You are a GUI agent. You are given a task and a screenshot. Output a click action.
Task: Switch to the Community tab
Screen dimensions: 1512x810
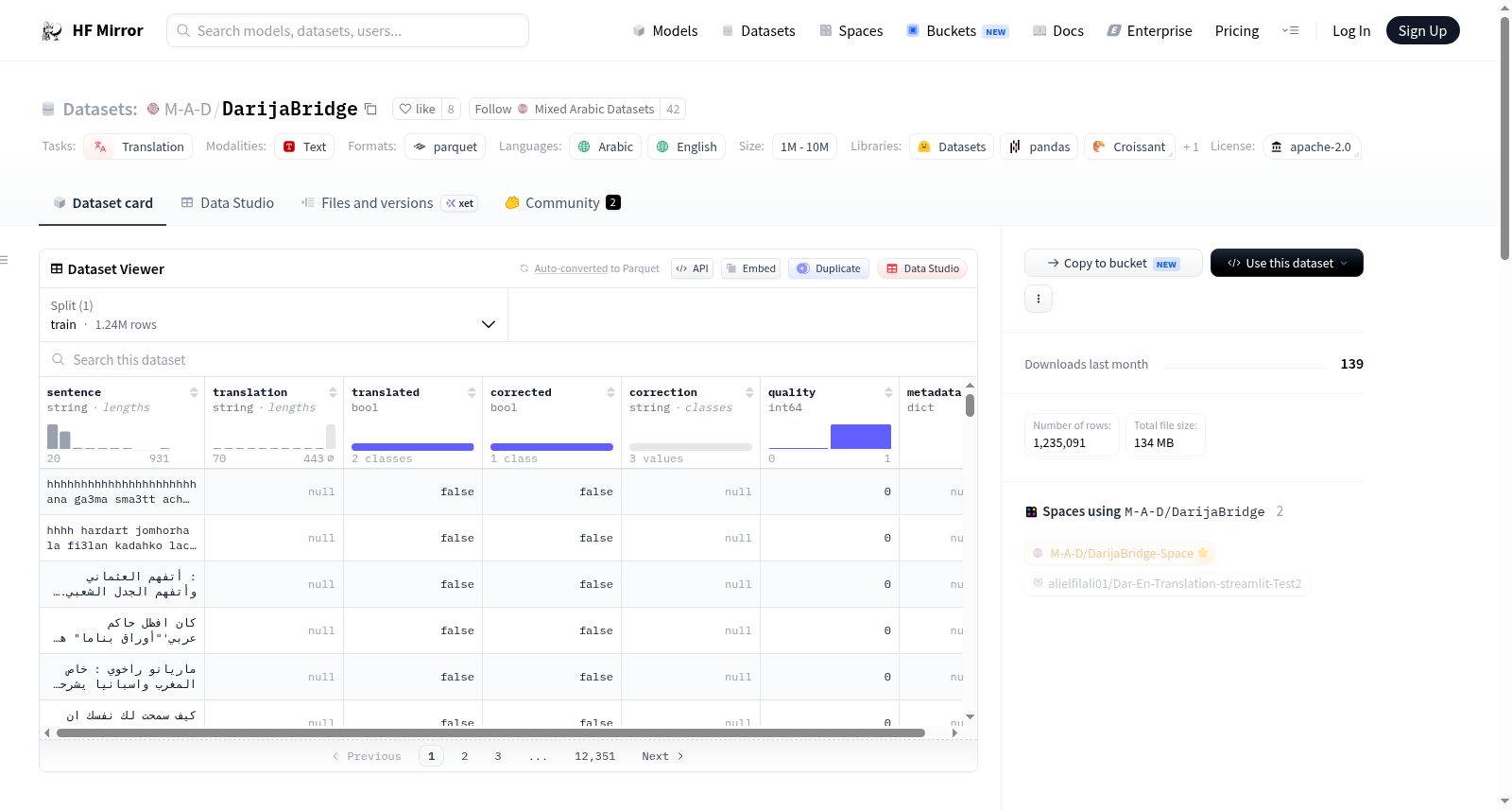pos(562,202)
